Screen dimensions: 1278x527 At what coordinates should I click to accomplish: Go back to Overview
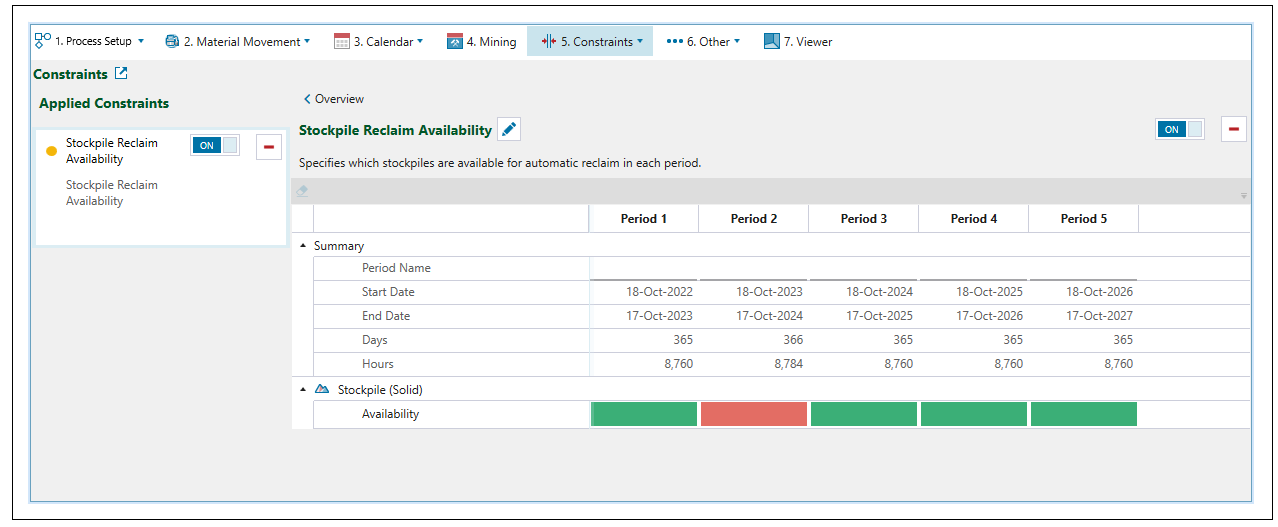click(x=334, y=99)
